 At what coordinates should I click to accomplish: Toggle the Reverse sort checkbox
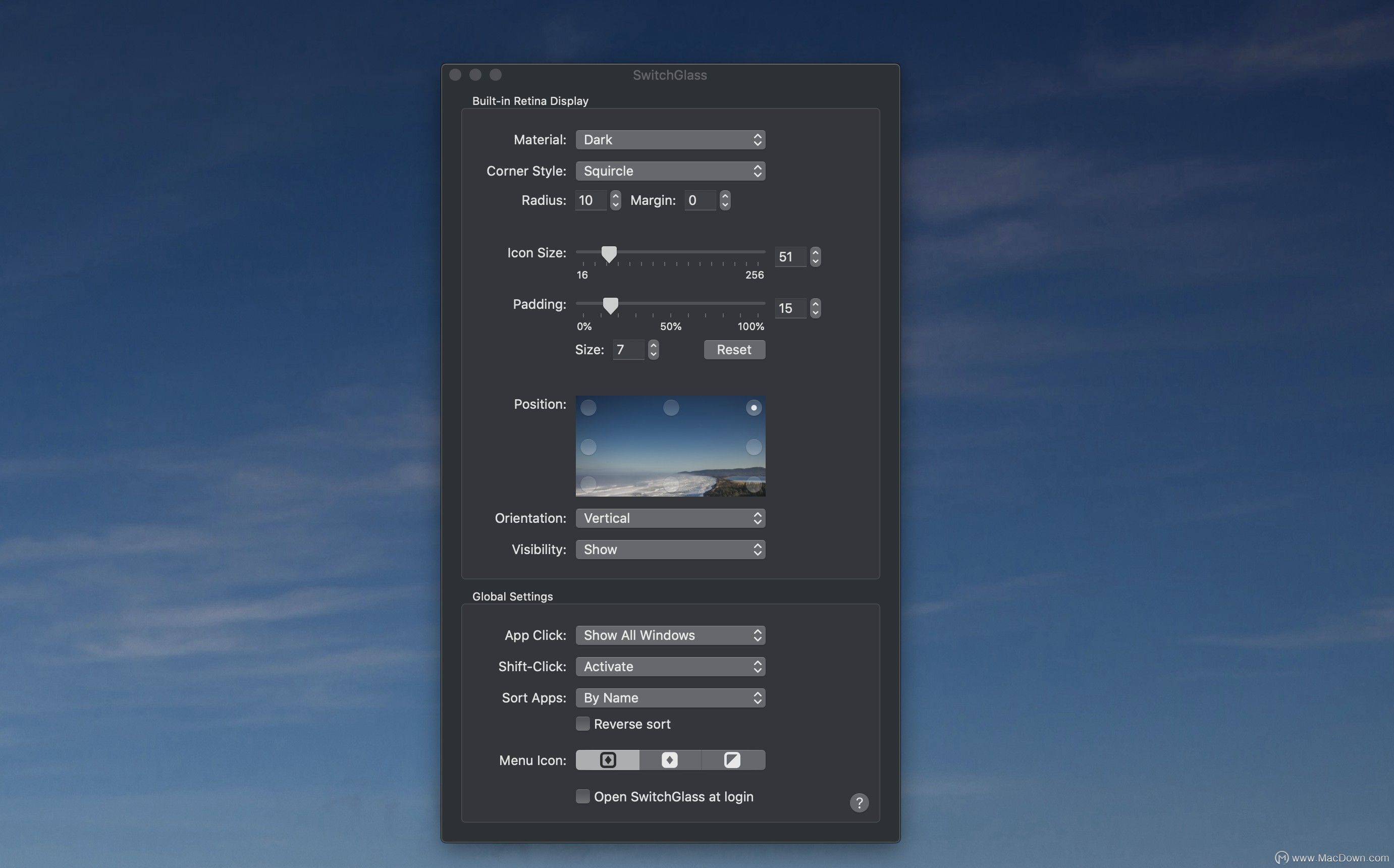(x=583, y=724)
